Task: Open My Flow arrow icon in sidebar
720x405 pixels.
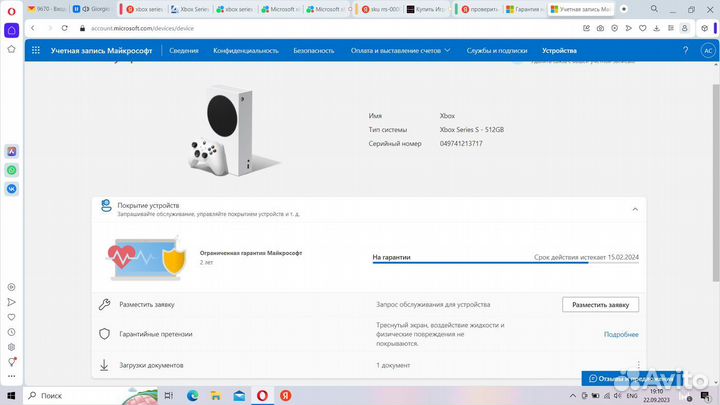Action: (x=11, y=302)
